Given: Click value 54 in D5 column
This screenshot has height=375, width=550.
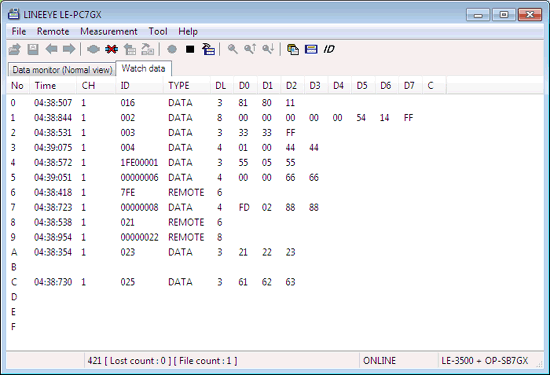Looking at the screenshot, I should click(x=361, y=118).
